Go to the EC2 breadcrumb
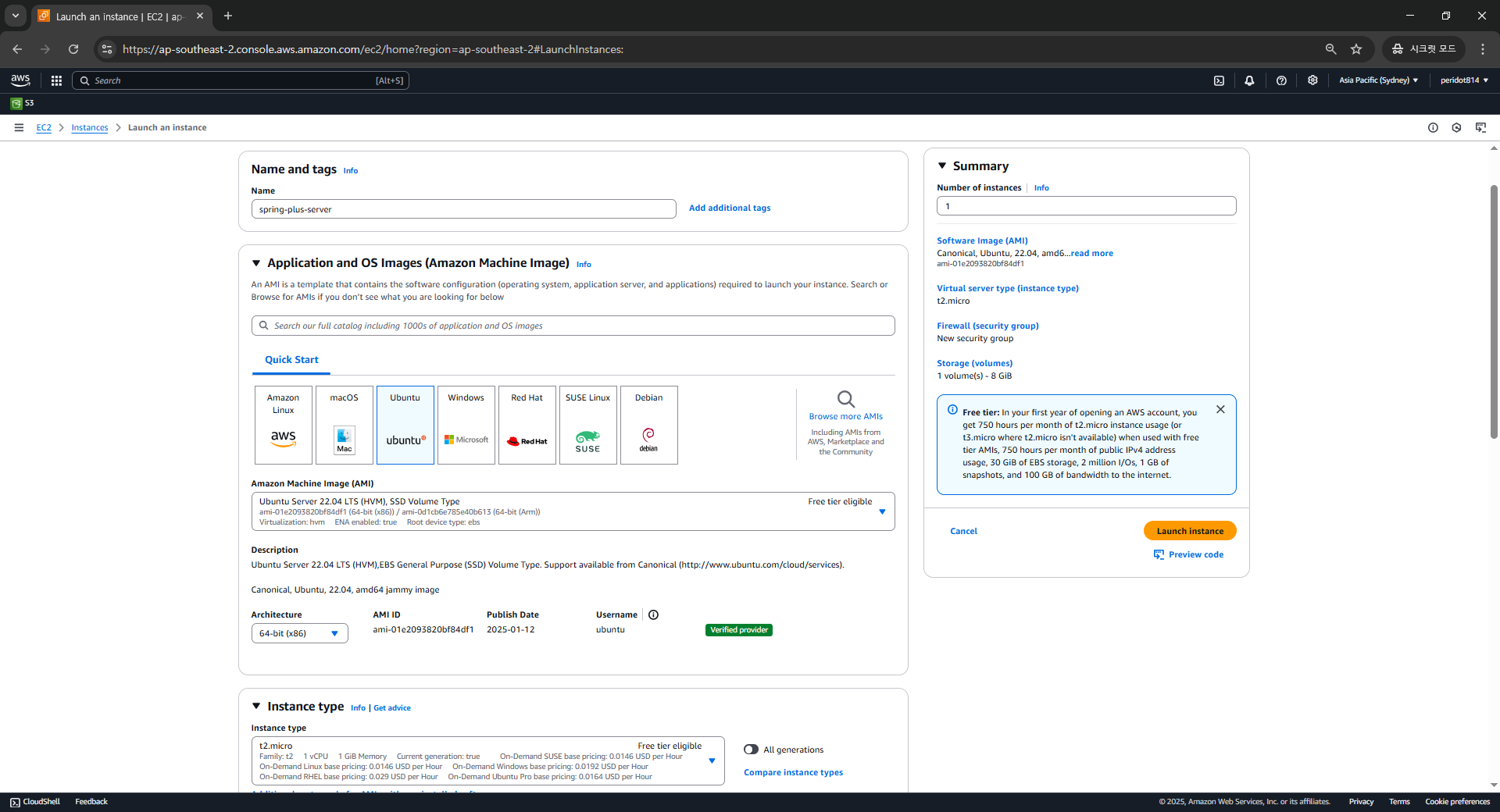The image size is (1500, 812). tap(44, 128)
